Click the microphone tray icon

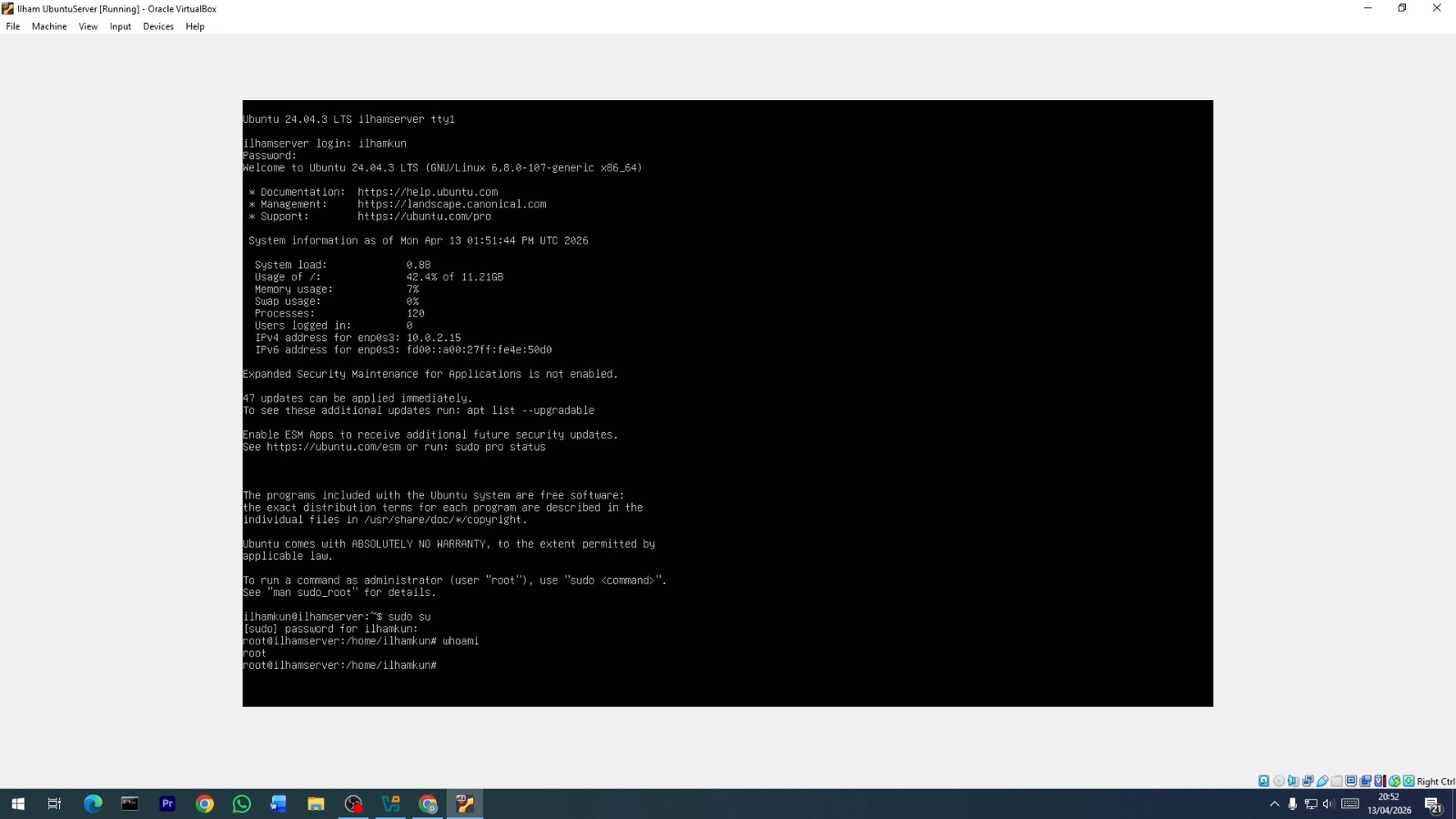coord(1292,804)
